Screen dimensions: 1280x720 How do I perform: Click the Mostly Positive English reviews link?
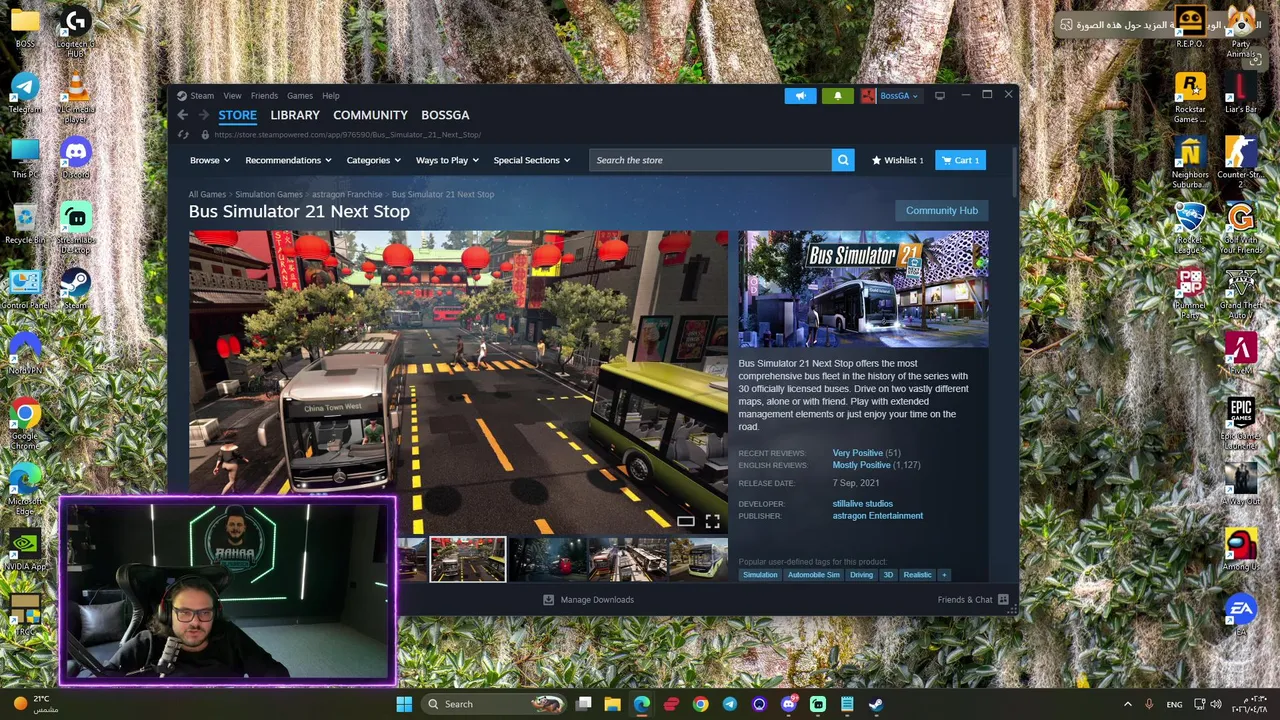pos(861,466)
